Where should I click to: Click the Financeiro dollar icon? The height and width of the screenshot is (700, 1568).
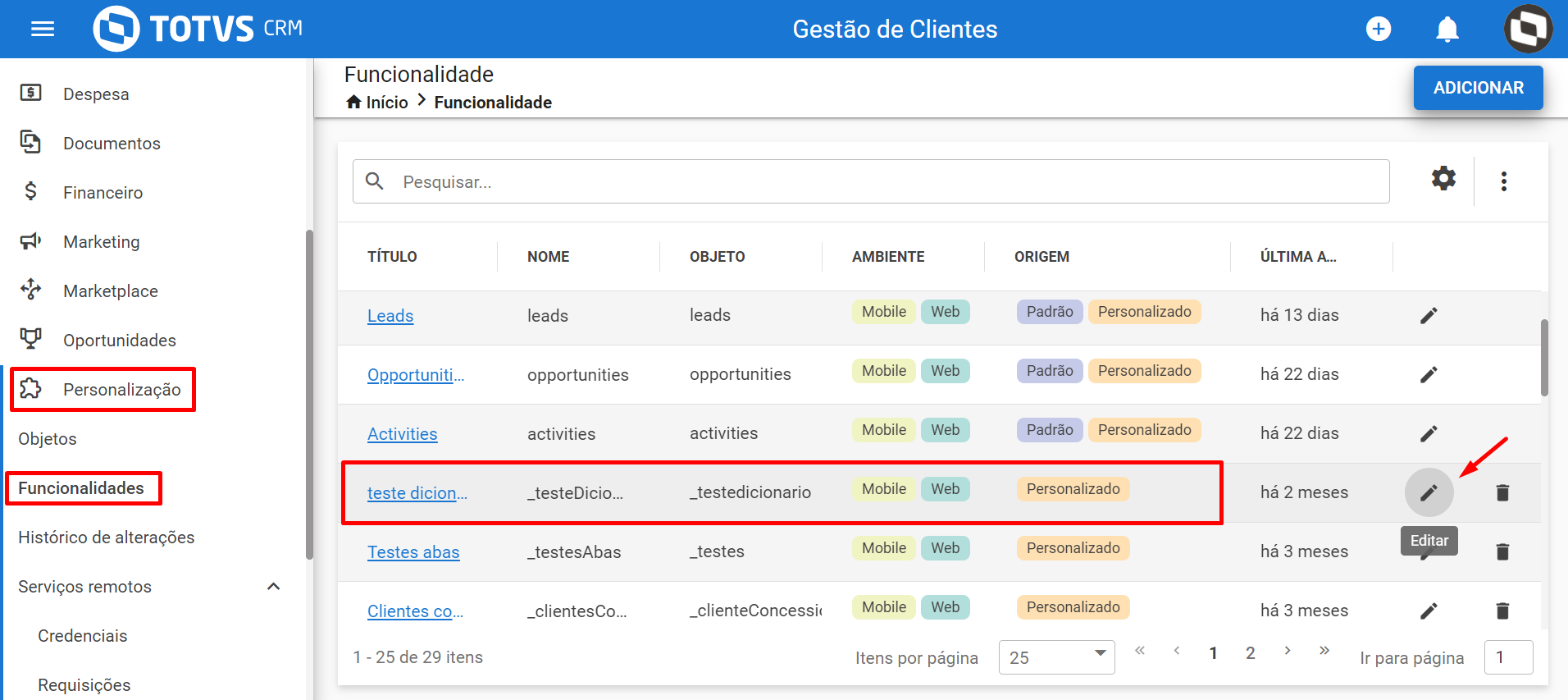[x=31, y=191]
